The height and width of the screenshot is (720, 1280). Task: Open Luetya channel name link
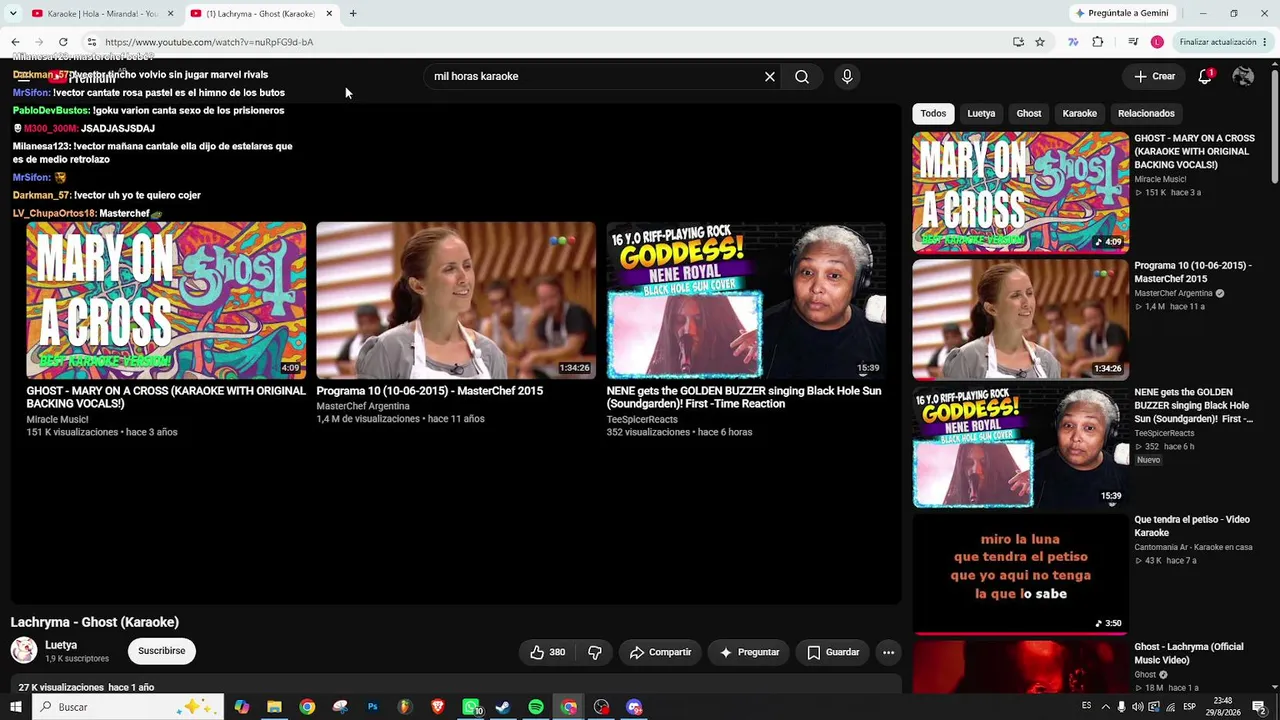point(61,645)
